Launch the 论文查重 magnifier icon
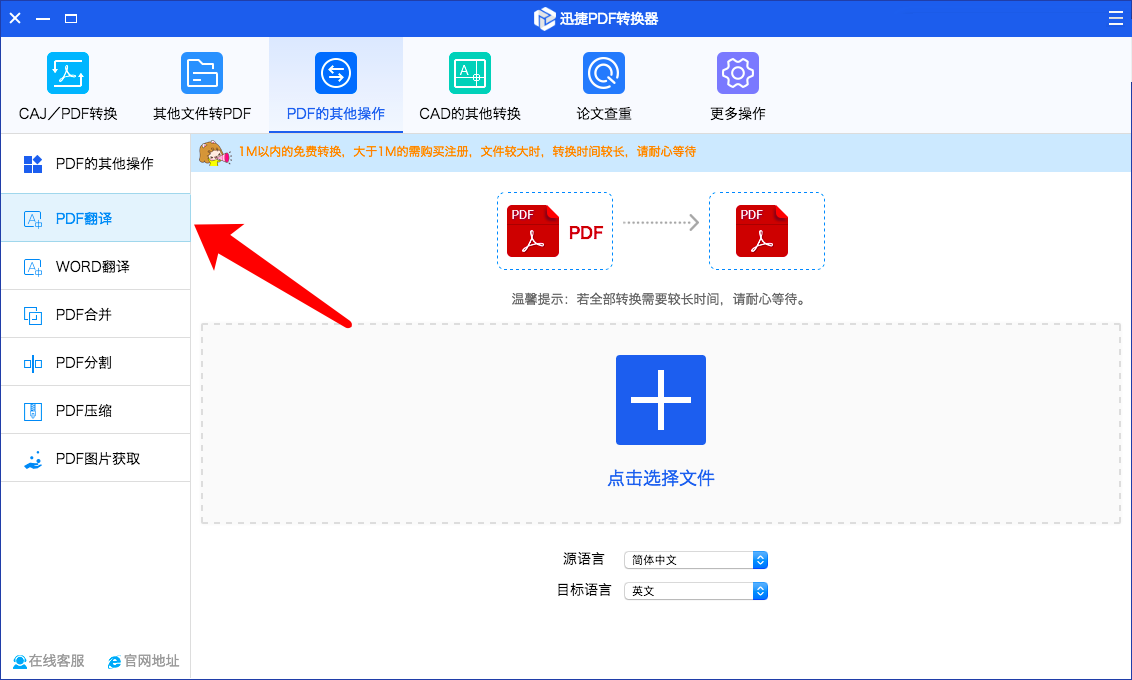This screenshot has width=1132, height=680. pyautogui.click(x=604, y=73)
